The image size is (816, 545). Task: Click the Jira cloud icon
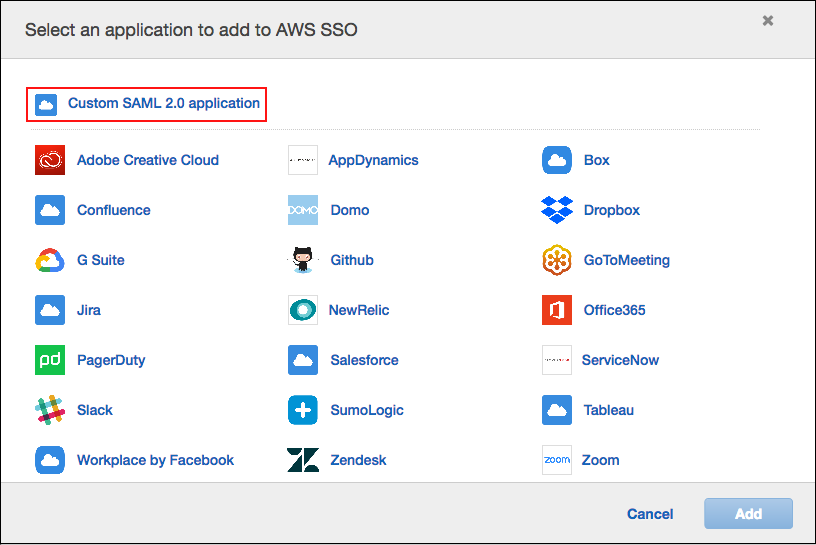coord(50,310)
